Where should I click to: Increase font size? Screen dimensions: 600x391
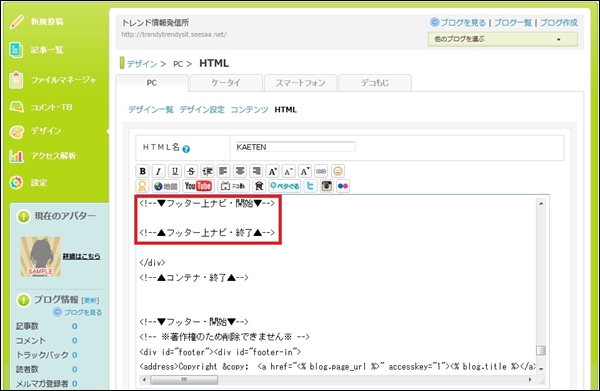(x=272, y=171)
